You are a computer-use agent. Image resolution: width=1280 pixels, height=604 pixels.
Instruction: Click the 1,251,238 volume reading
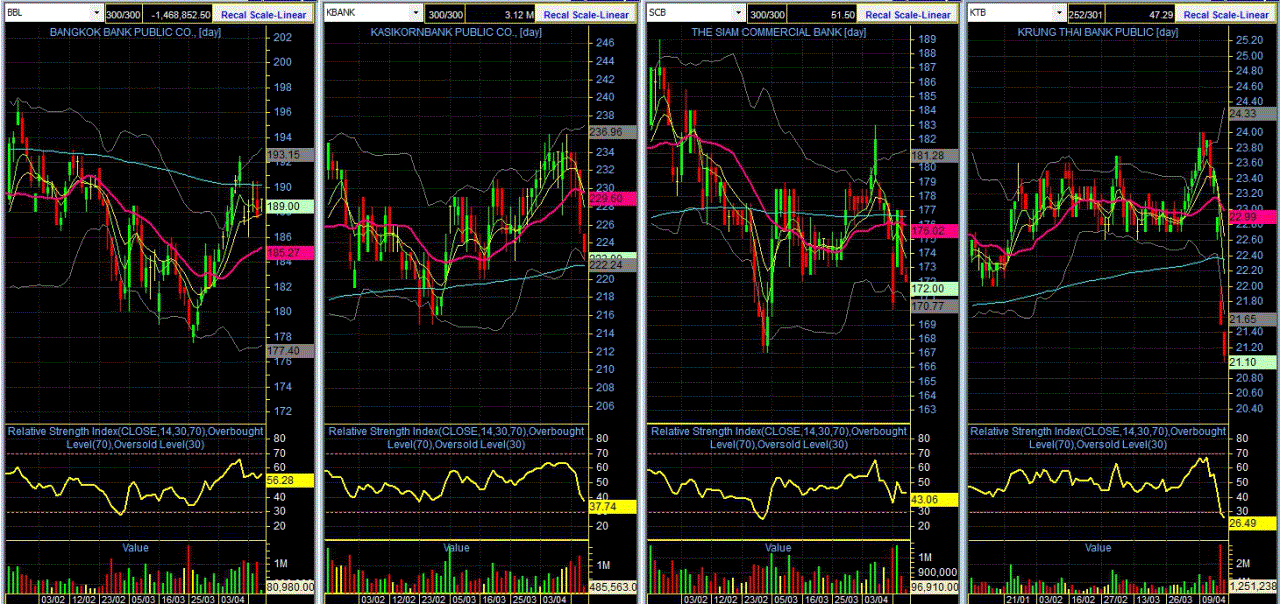(1252, 586)
